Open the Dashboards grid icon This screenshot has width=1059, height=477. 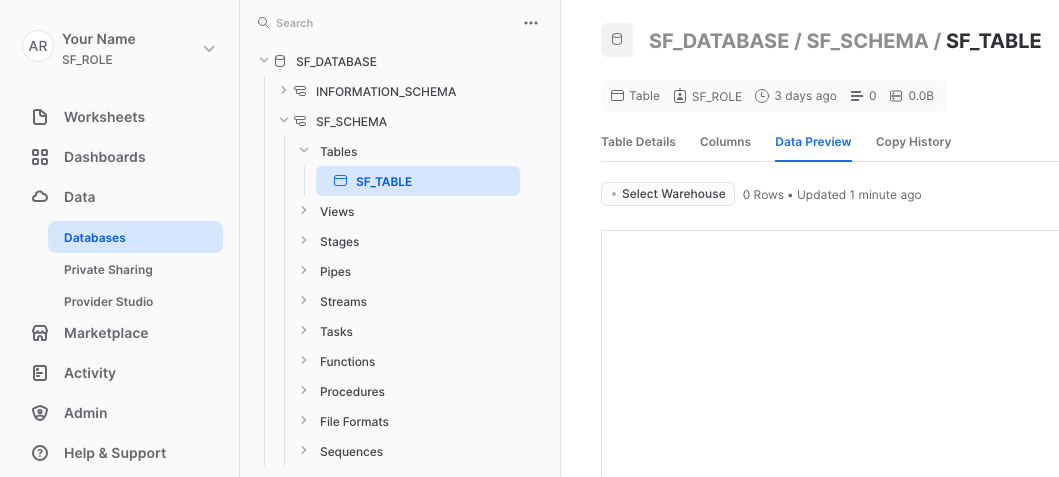(40, 157)
